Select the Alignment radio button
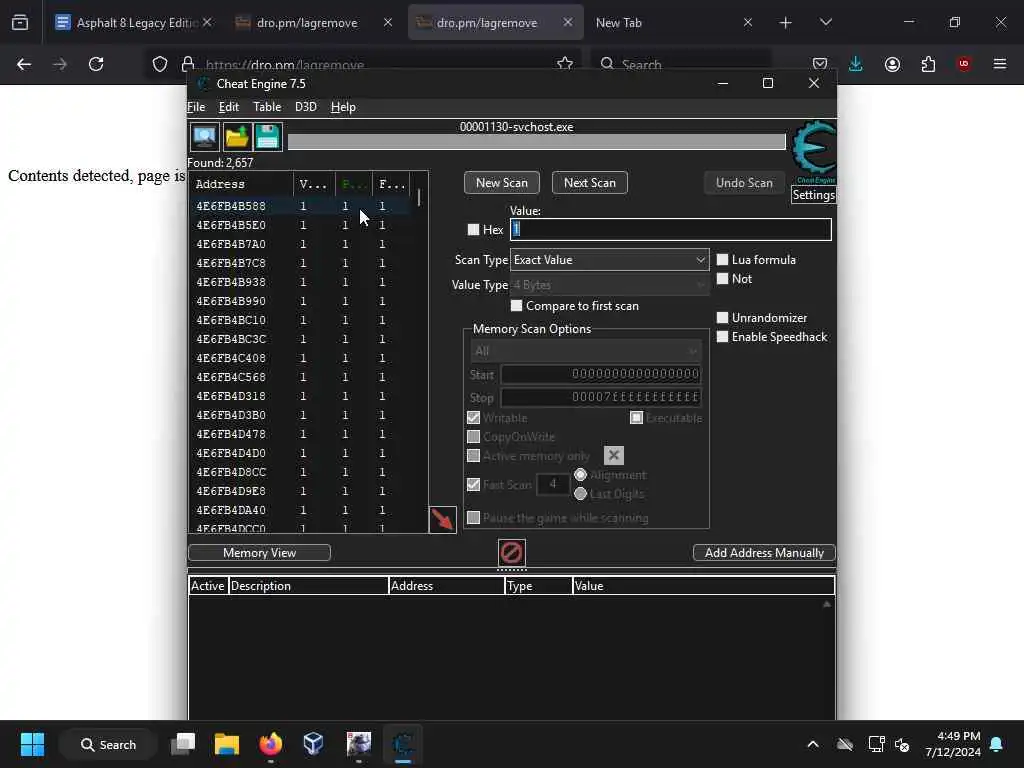The image size is (1024, 768). pyautogui.click(x=580, y=475)
